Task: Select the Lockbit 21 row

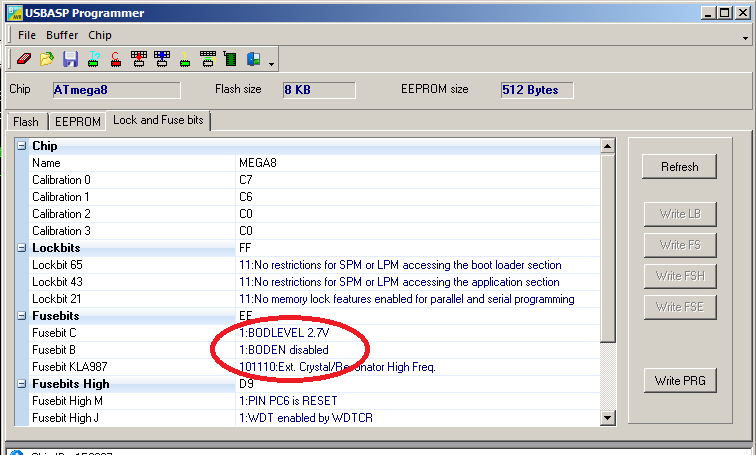Action: [x=315, y=299]
